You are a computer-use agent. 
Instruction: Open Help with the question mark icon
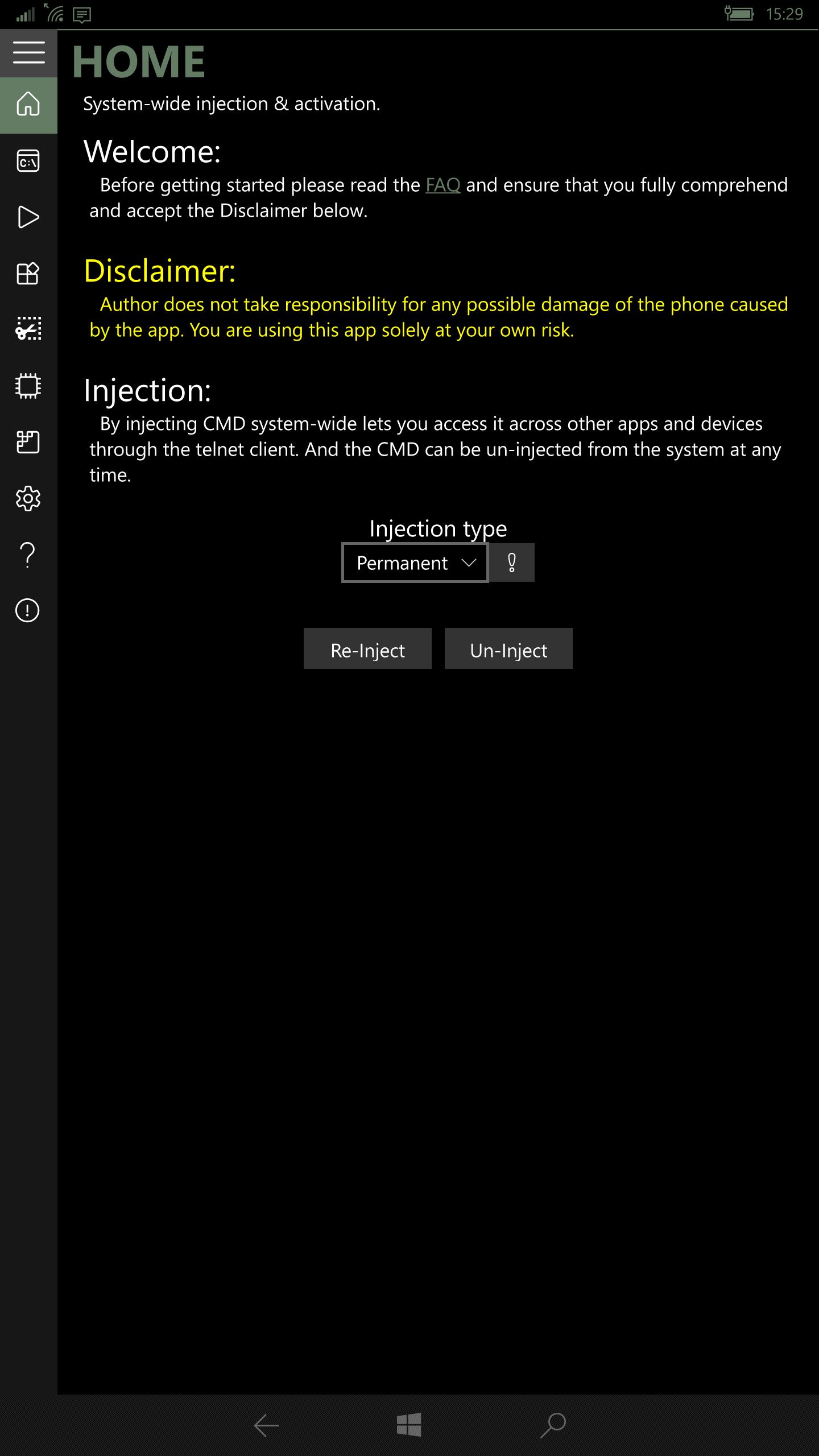click(28, 555)
